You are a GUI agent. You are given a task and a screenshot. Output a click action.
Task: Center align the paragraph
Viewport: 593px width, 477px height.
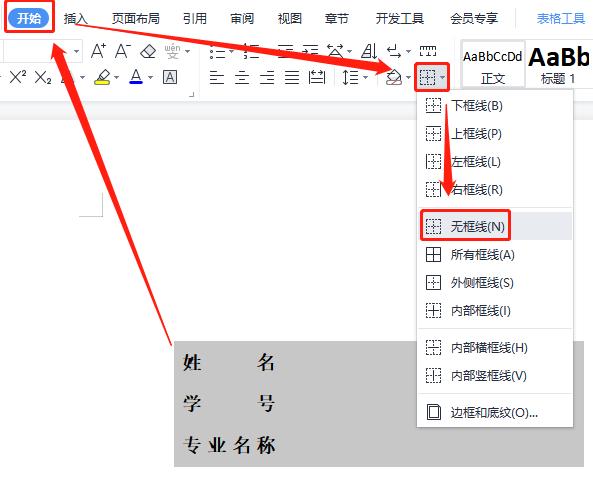tap(242, 78)
